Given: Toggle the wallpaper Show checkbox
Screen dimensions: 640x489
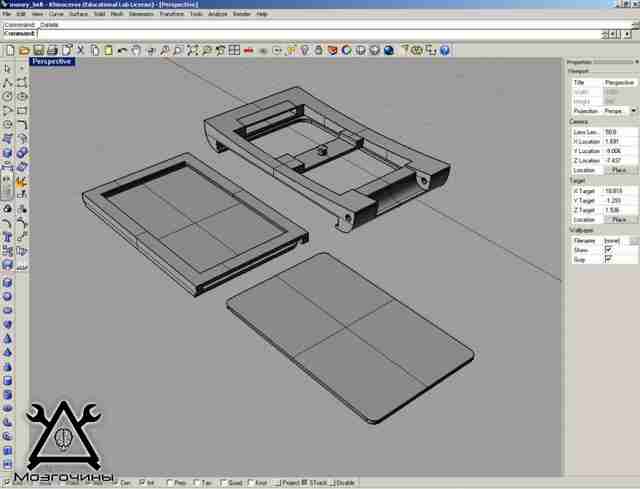Looking at the screenshot, I should pos(608,250).
